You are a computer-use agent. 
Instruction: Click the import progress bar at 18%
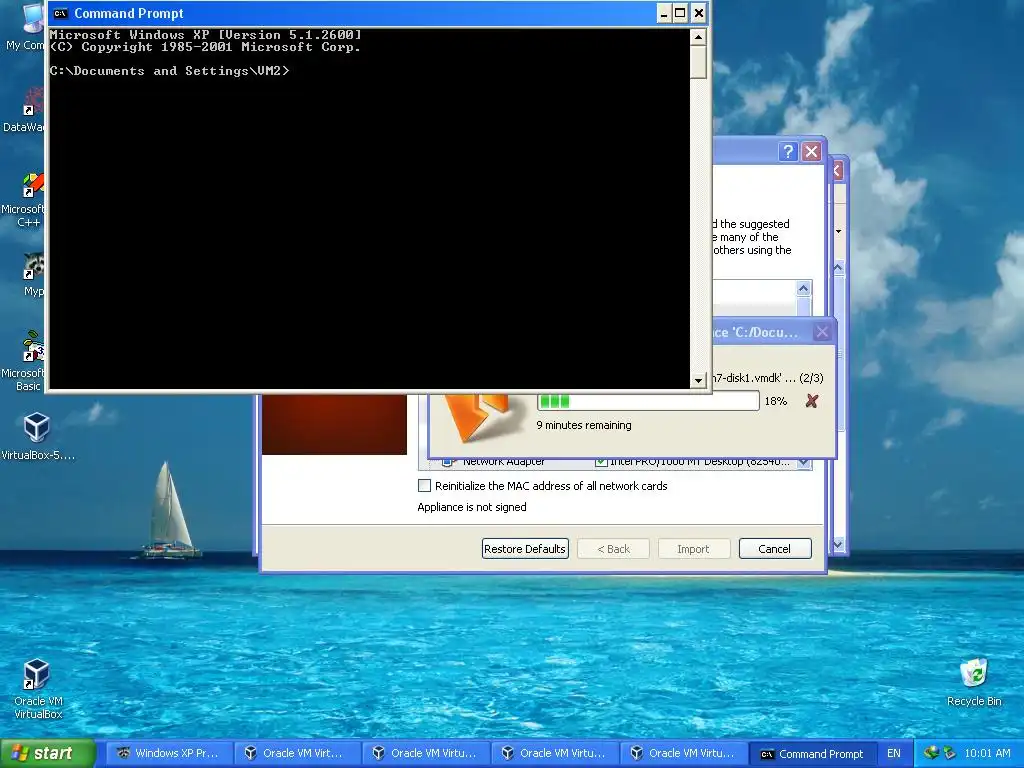pos(648,400)
